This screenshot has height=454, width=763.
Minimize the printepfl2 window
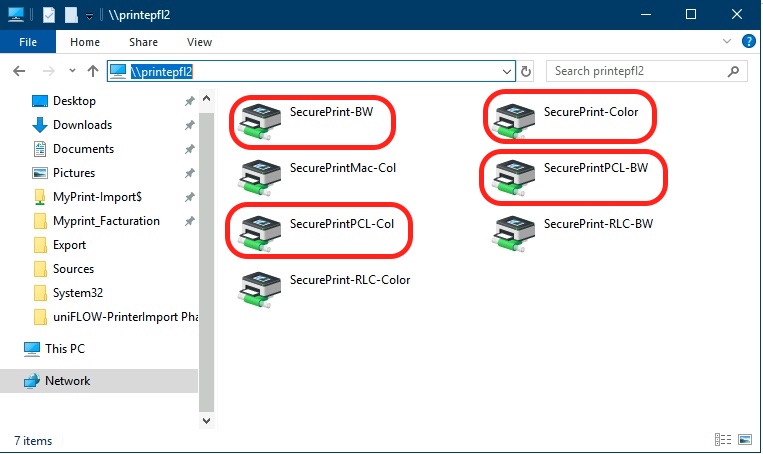pyautogui.click(x=646, y=15)
